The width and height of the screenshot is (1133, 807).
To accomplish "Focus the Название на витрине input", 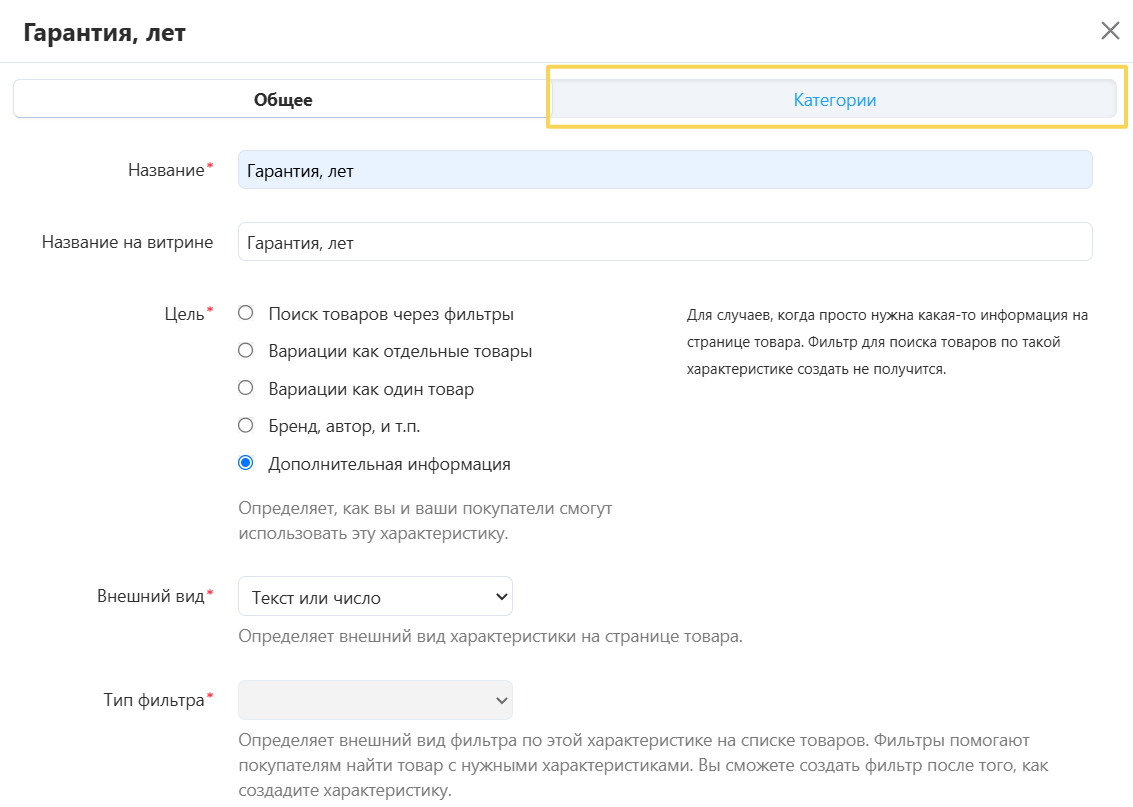I will (664, 242).
